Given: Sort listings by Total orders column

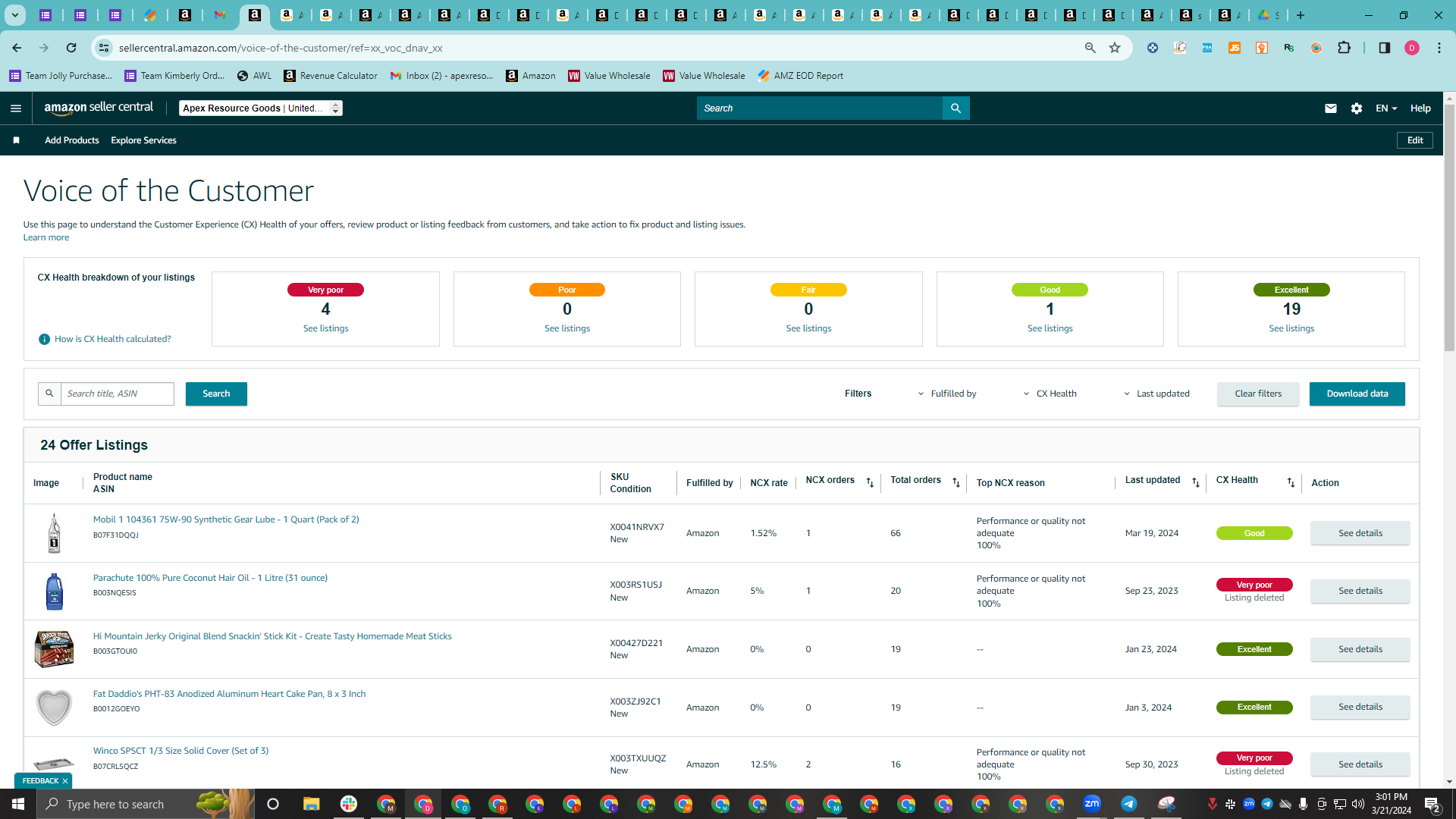Looking at the screenshot, I should 956,482.
